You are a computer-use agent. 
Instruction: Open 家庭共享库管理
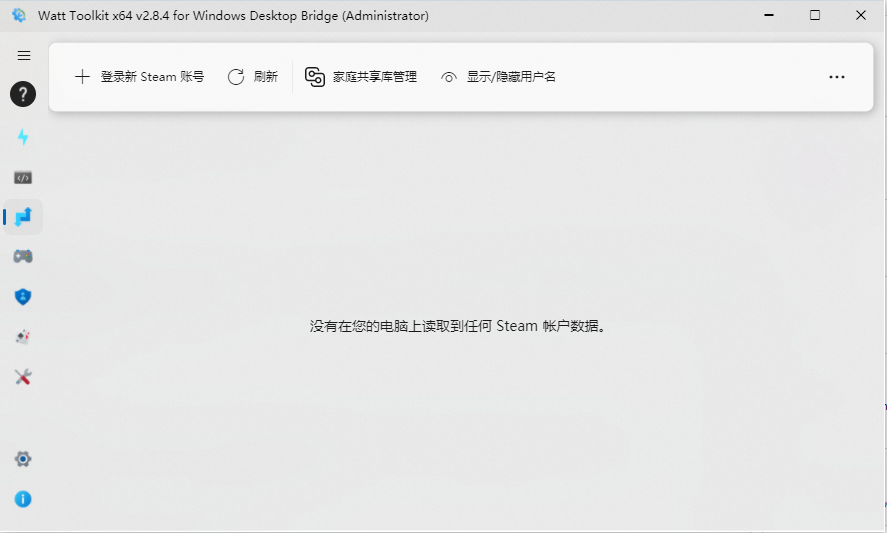pos(361,77)
